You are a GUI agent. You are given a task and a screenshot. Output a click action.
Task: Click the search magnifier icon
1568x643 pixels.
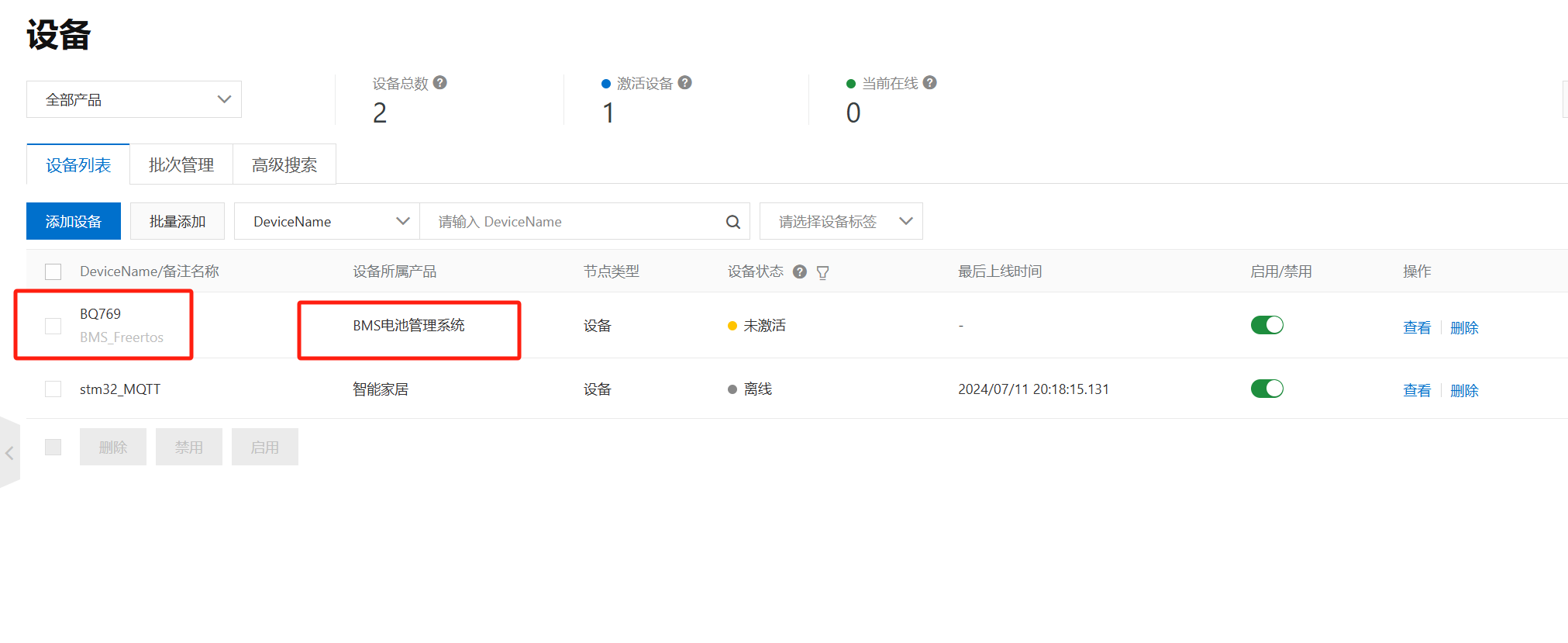coord(732,222)
